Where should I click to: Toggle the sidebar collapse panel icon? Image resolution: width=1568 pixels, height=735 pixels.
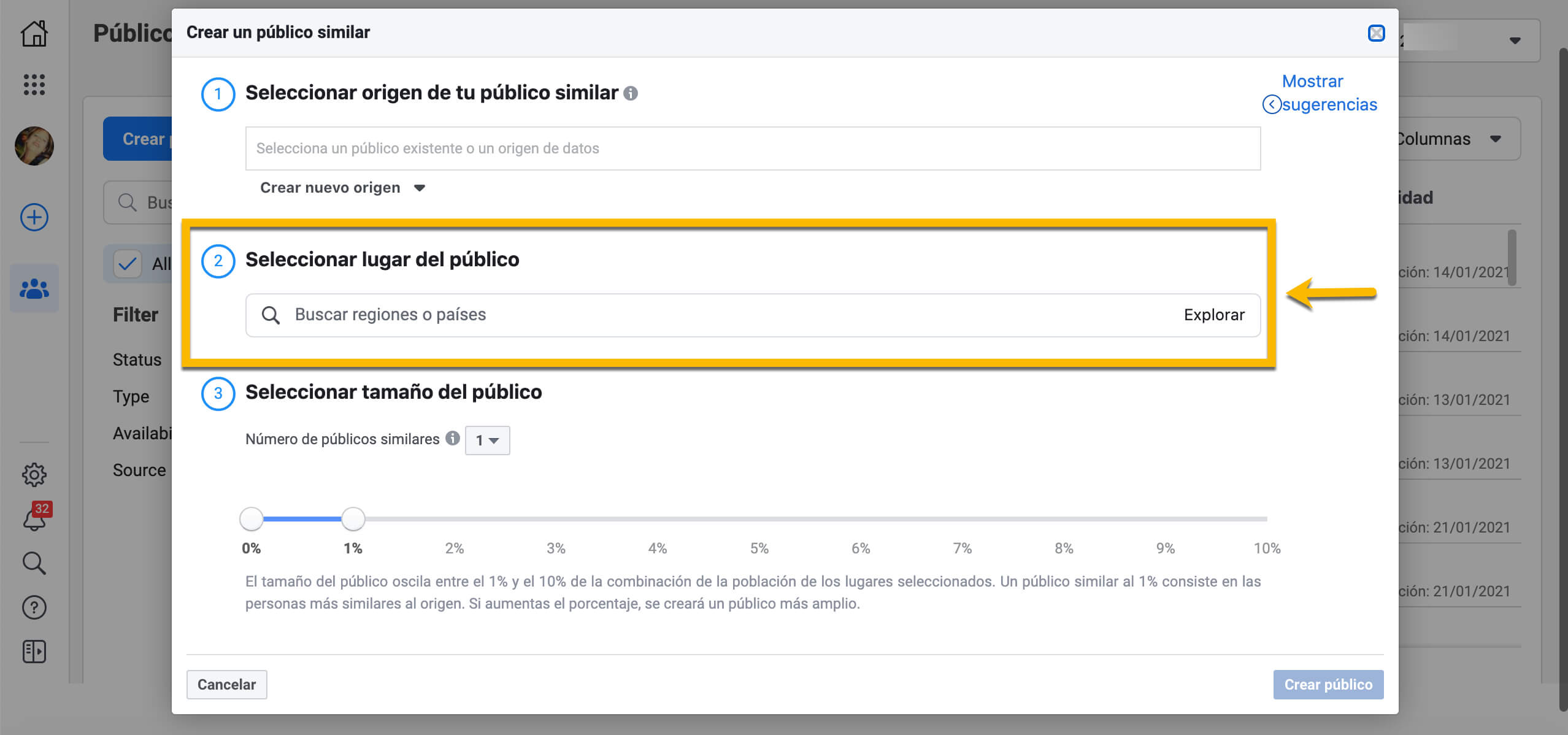click(34, 652)
